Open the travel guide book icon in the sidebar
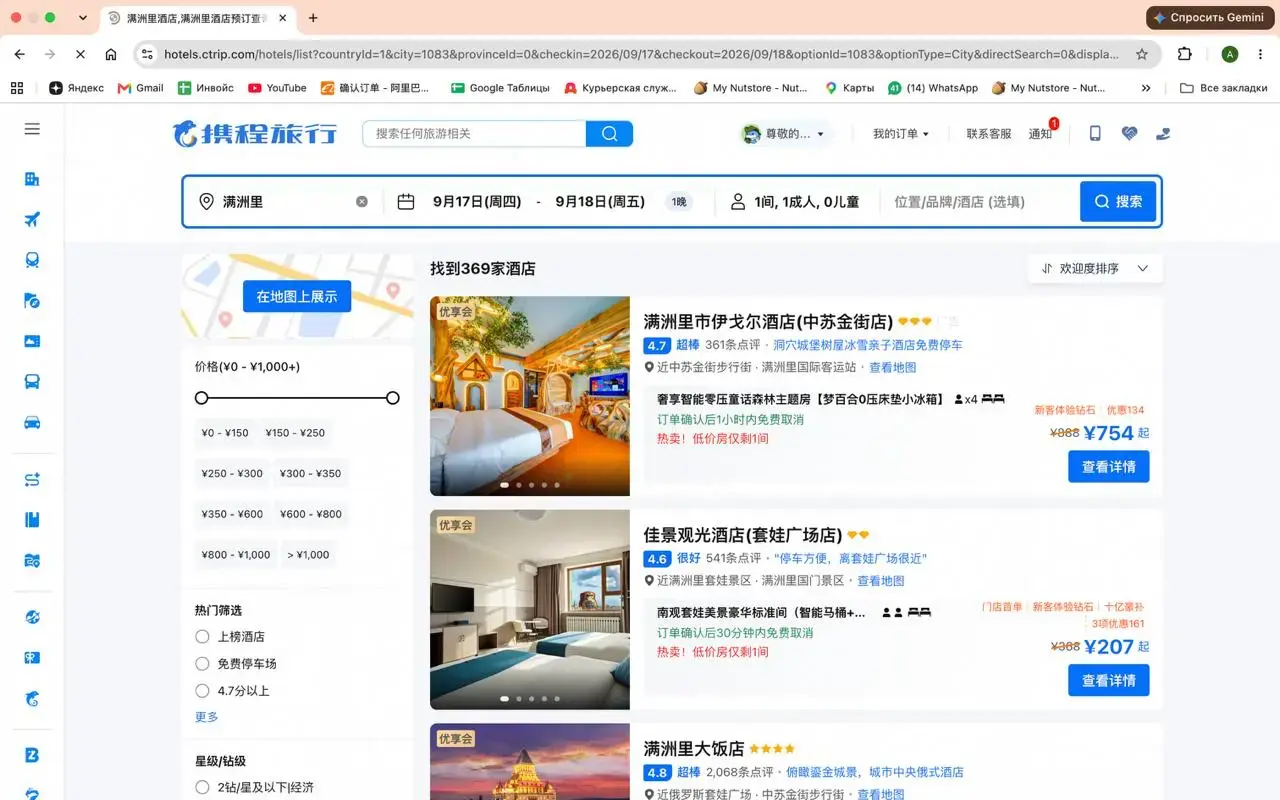This screenshot has width=1280, height=800. [x=32, y=520]
